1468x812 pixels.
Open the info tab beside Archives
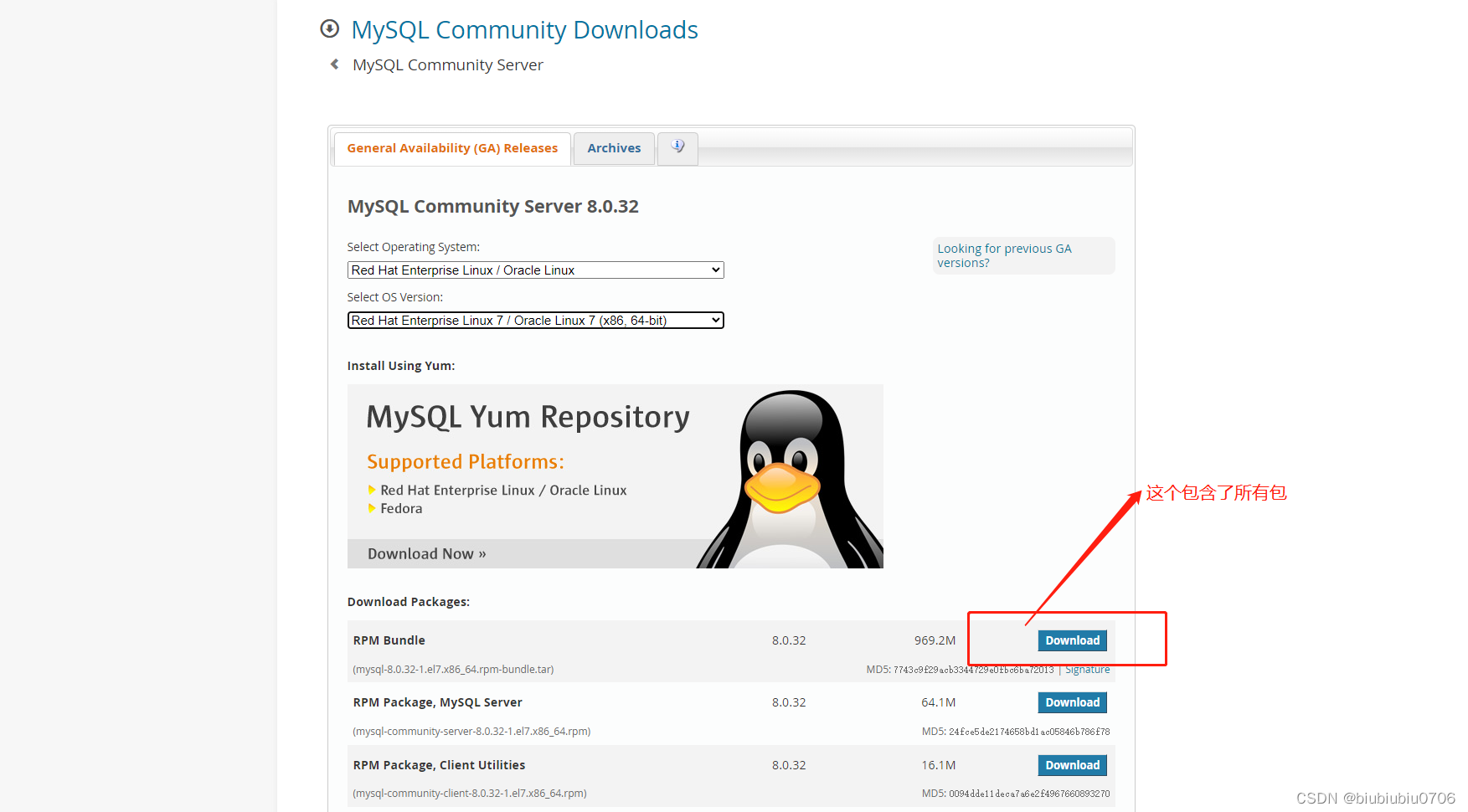[677, 147]
